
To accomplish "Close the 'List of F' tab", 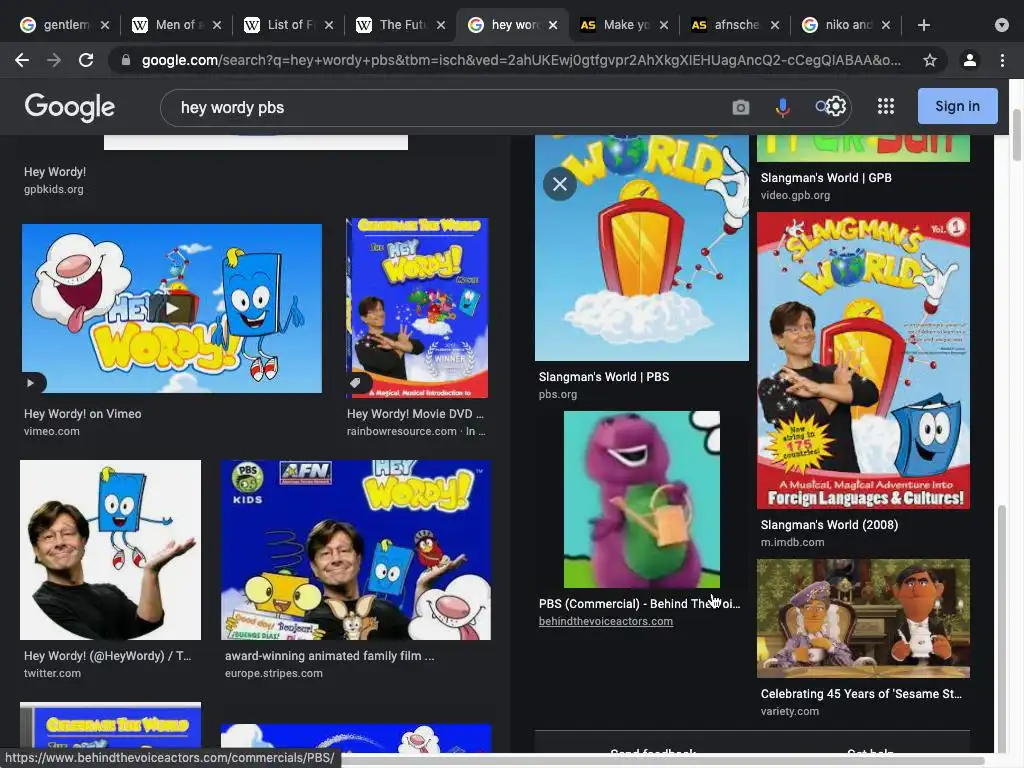I will click(x=329, y=25).
